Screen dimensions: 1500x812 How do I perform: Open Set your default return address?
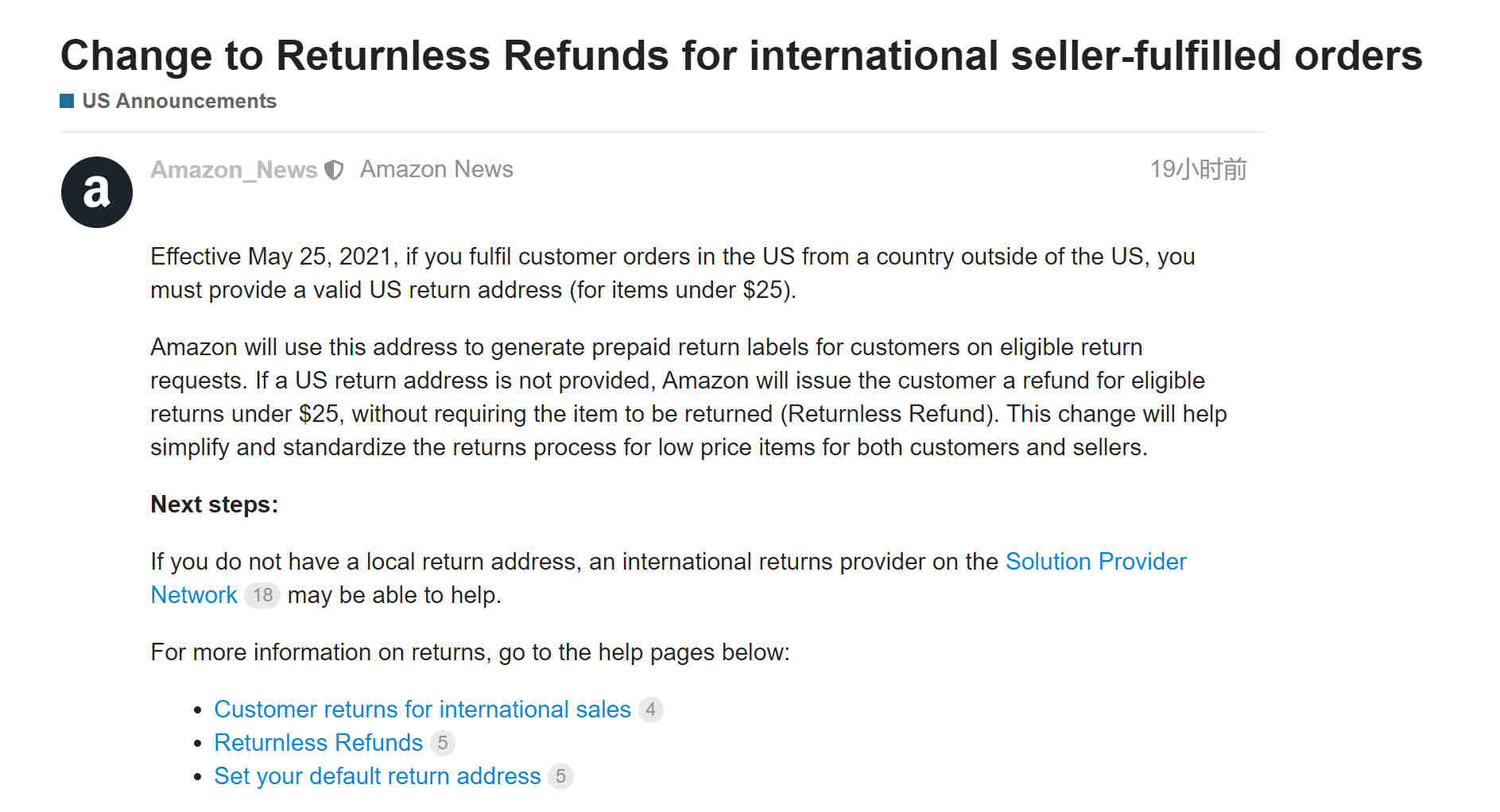pos(378,776)
